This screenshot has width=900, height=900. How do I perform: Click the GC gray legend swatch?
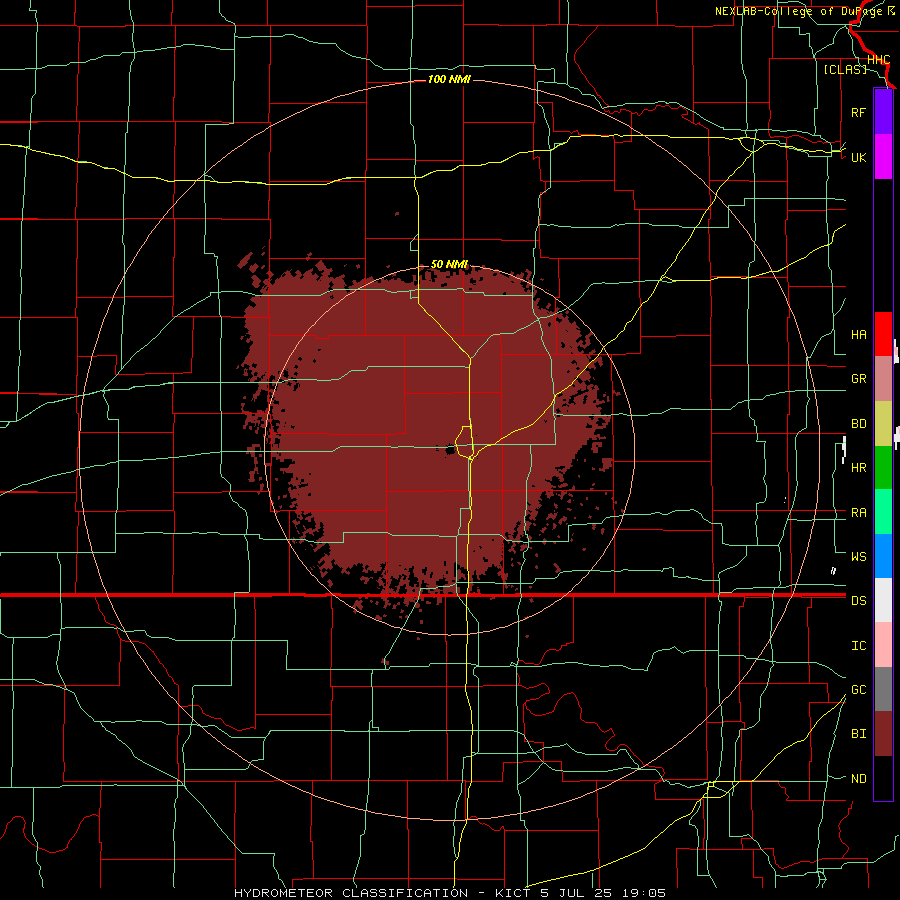tap(883, 689)
